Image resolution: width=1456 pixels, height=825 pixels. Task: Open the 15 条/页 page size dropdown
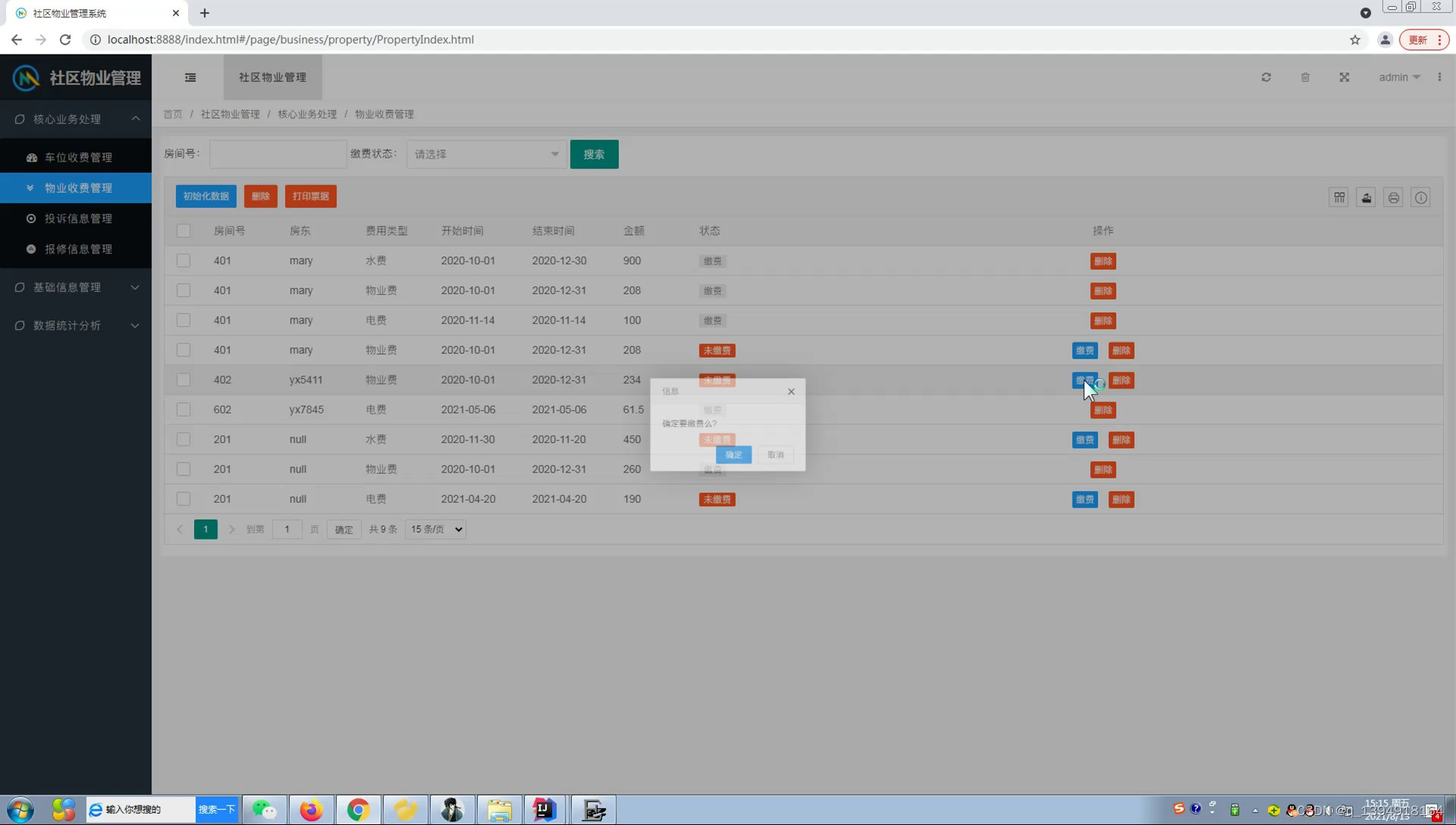[x=436, y=529]
